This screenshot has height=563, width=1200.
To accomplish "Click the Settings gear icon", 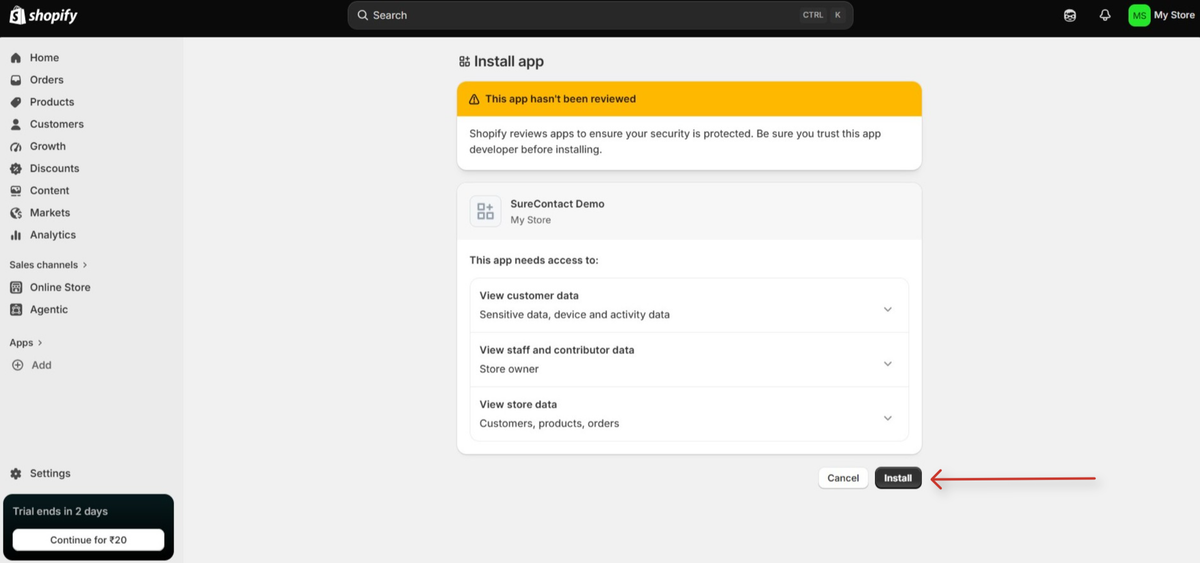I will click(16, 473).
